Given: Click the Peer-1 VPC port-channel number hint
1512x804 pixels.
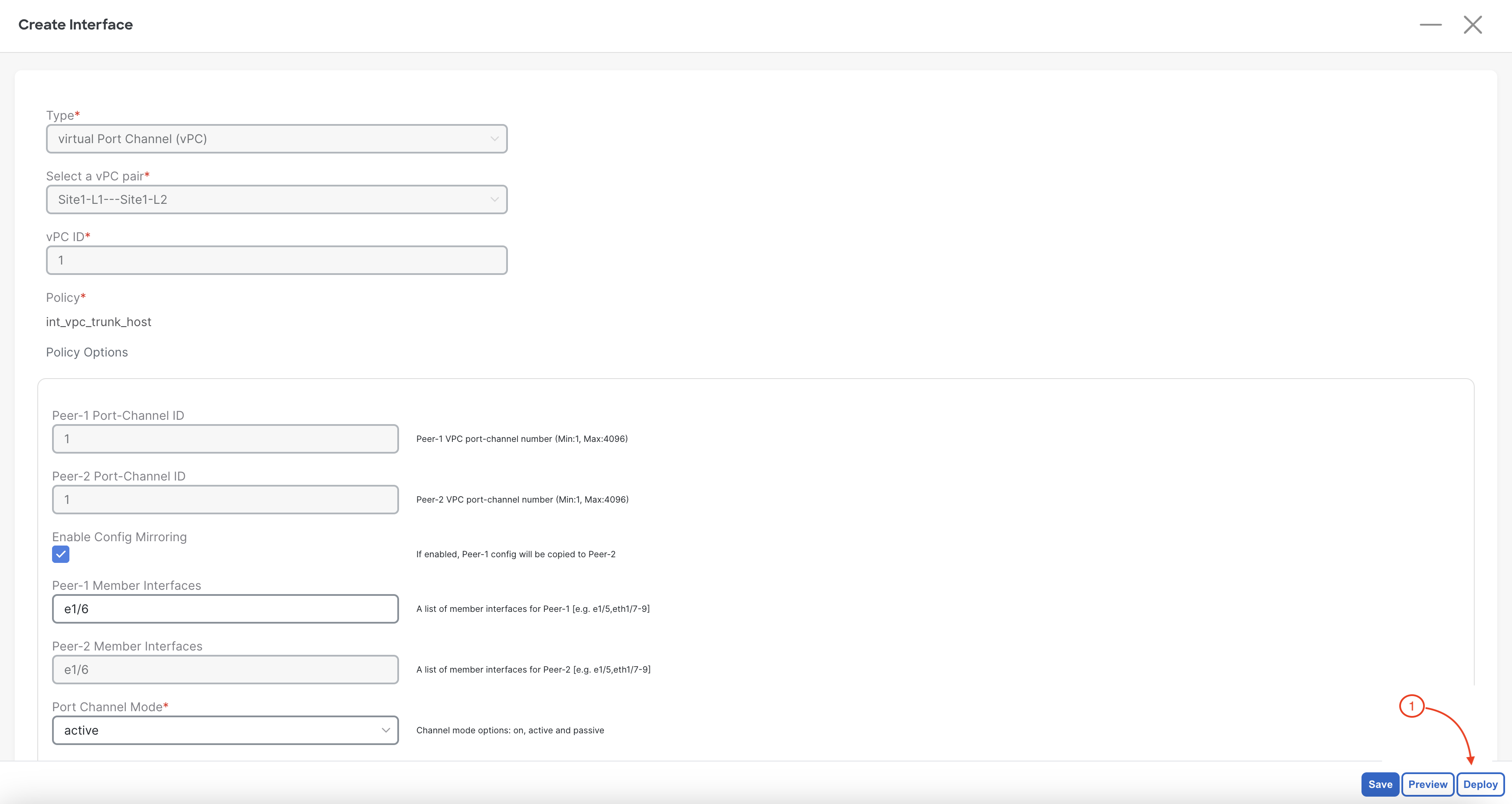Looking at the screenshot, I should tap(522, 438).
